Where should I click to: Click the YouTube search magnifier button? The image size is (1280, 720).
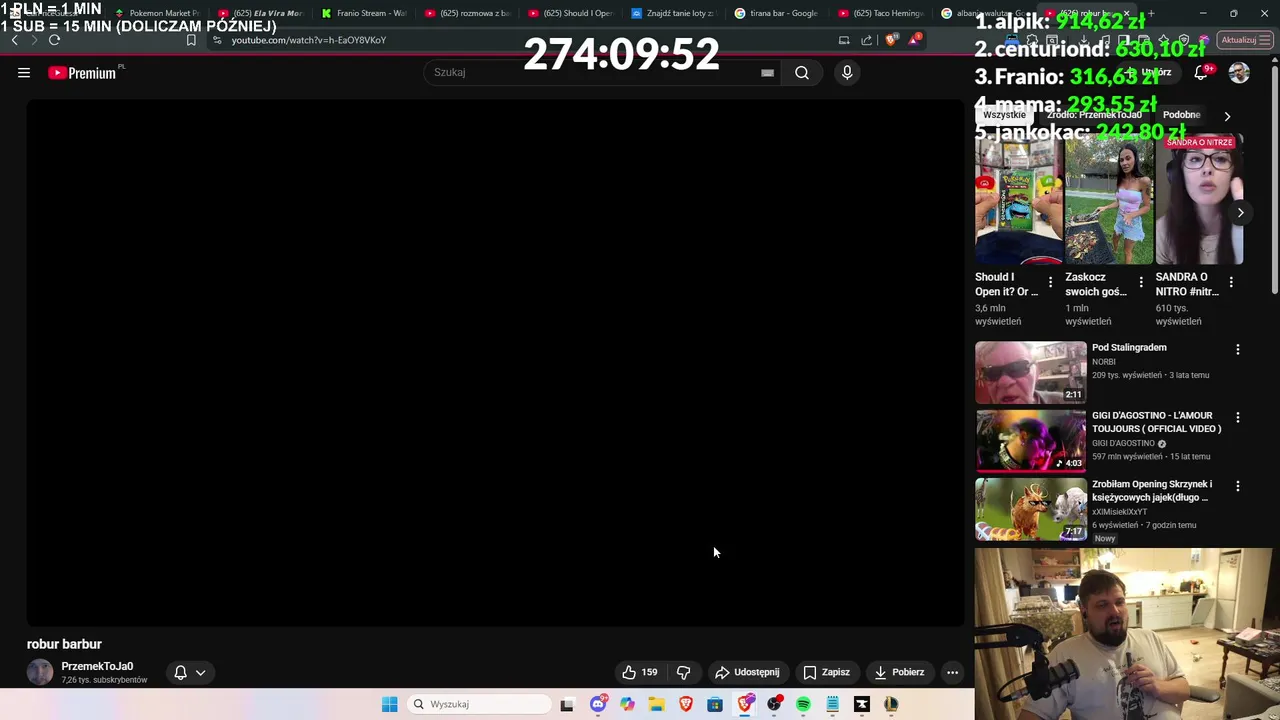click(802, 72)
